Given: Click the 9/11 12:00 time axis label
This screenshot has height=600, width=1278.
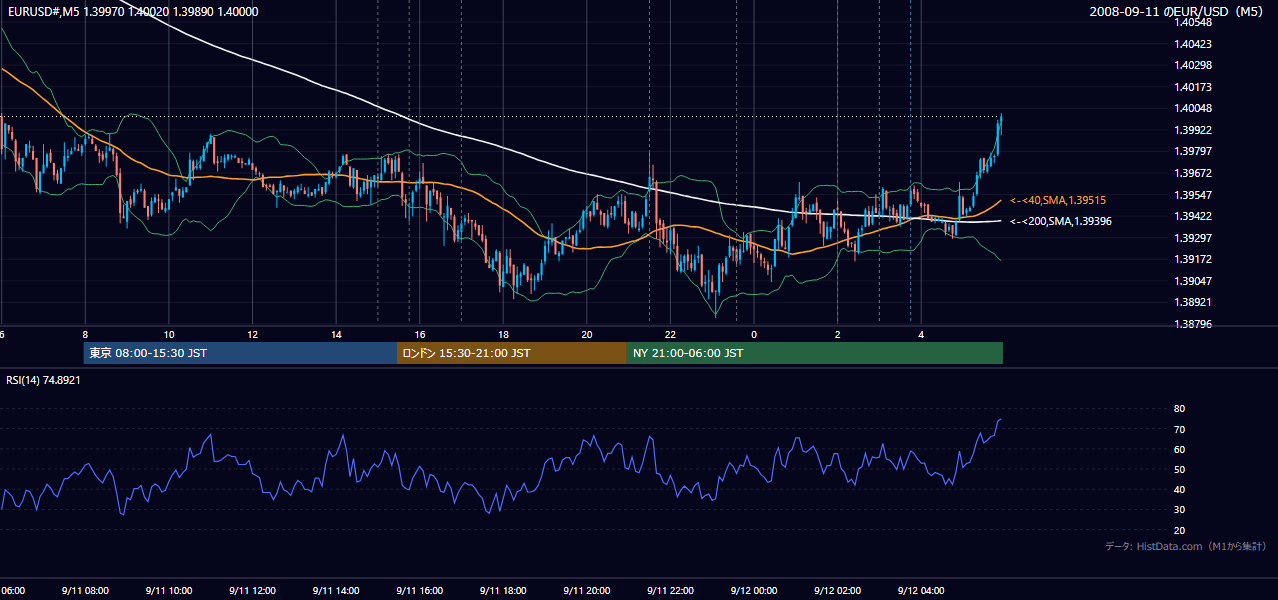Looking at the screenshot, I should (x=252, y=591).
